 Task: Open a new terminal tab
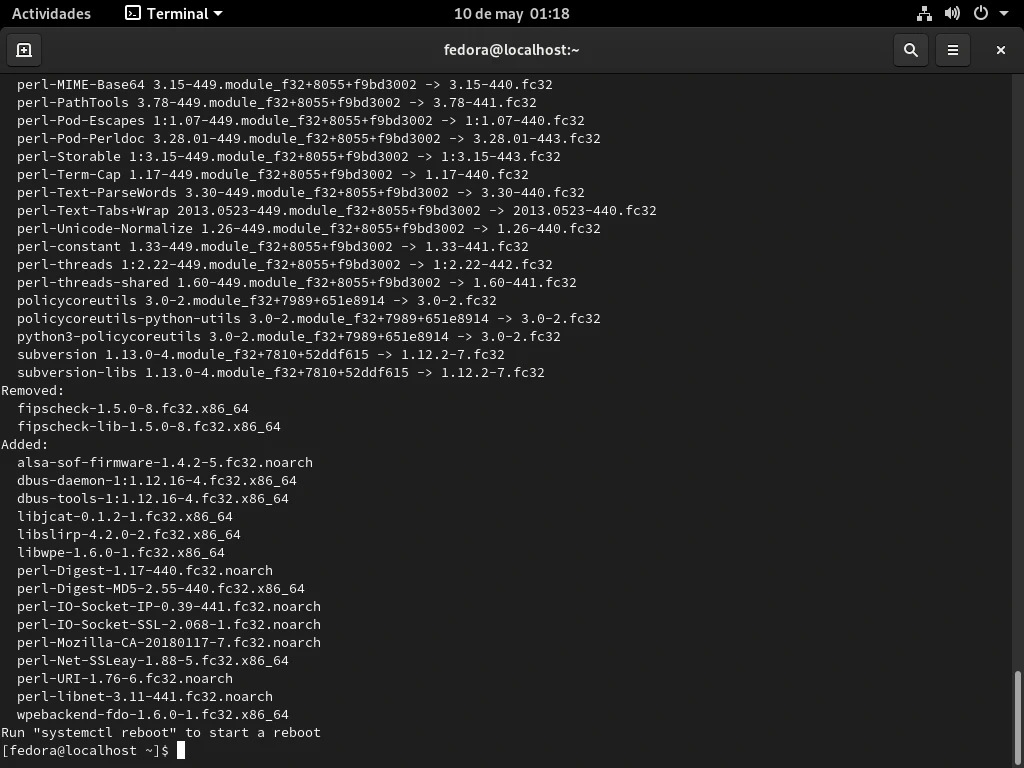coord(24,50)
